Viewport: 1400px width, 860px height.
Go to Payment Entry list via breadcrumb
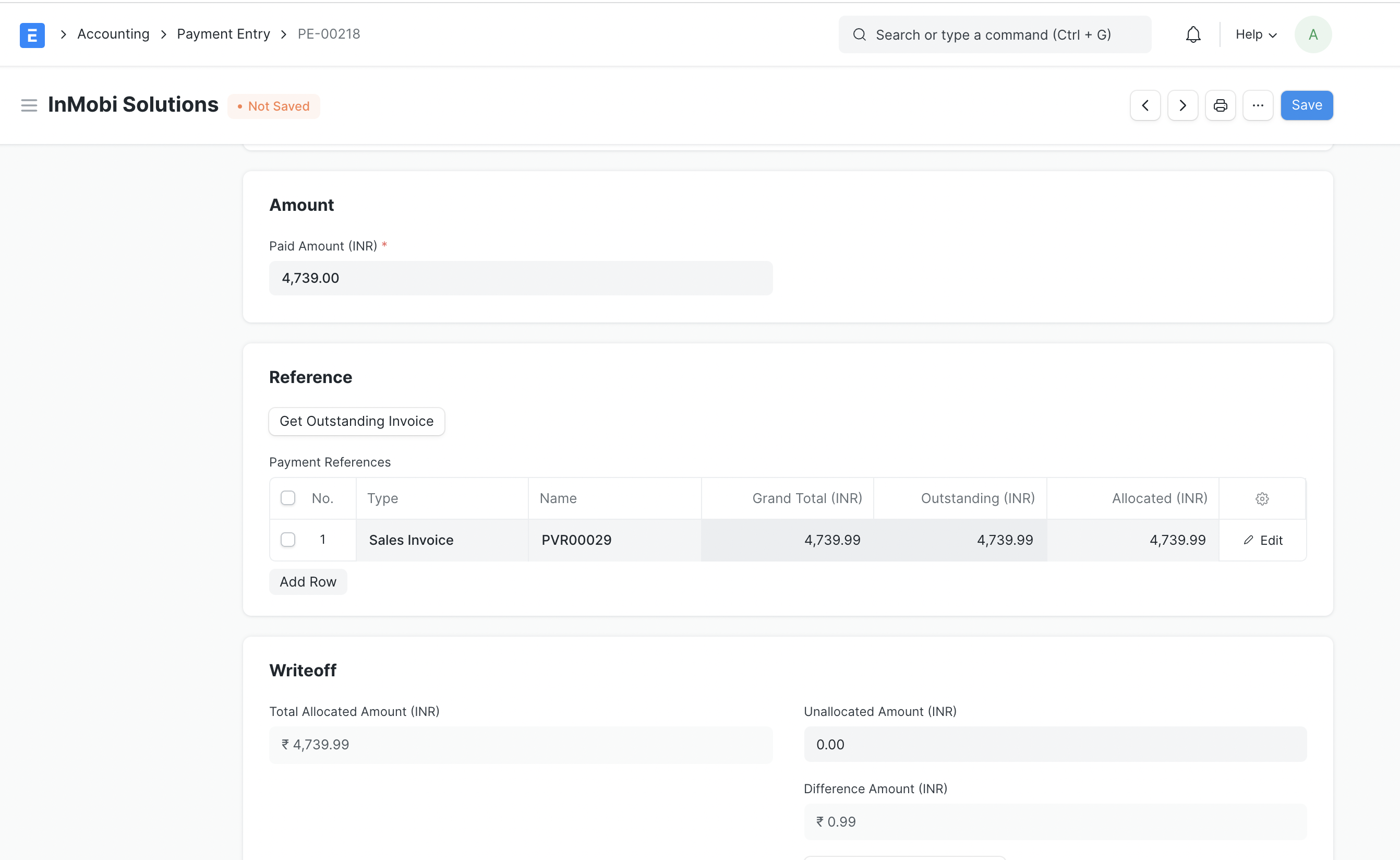point(223,34)
